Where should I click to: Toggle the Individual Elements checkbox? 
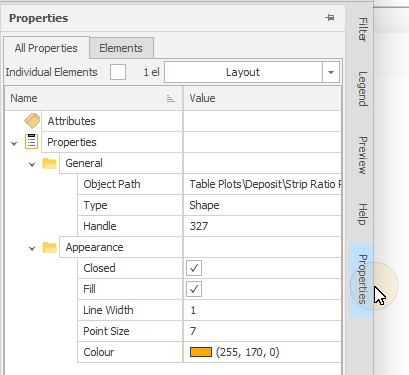click(x=118, y=72)
